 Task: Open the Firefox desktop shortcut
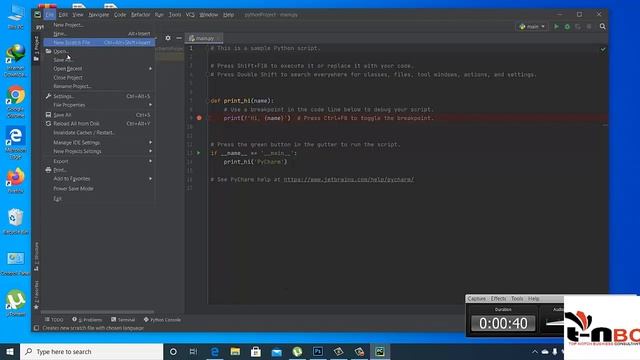coord(16,180)
